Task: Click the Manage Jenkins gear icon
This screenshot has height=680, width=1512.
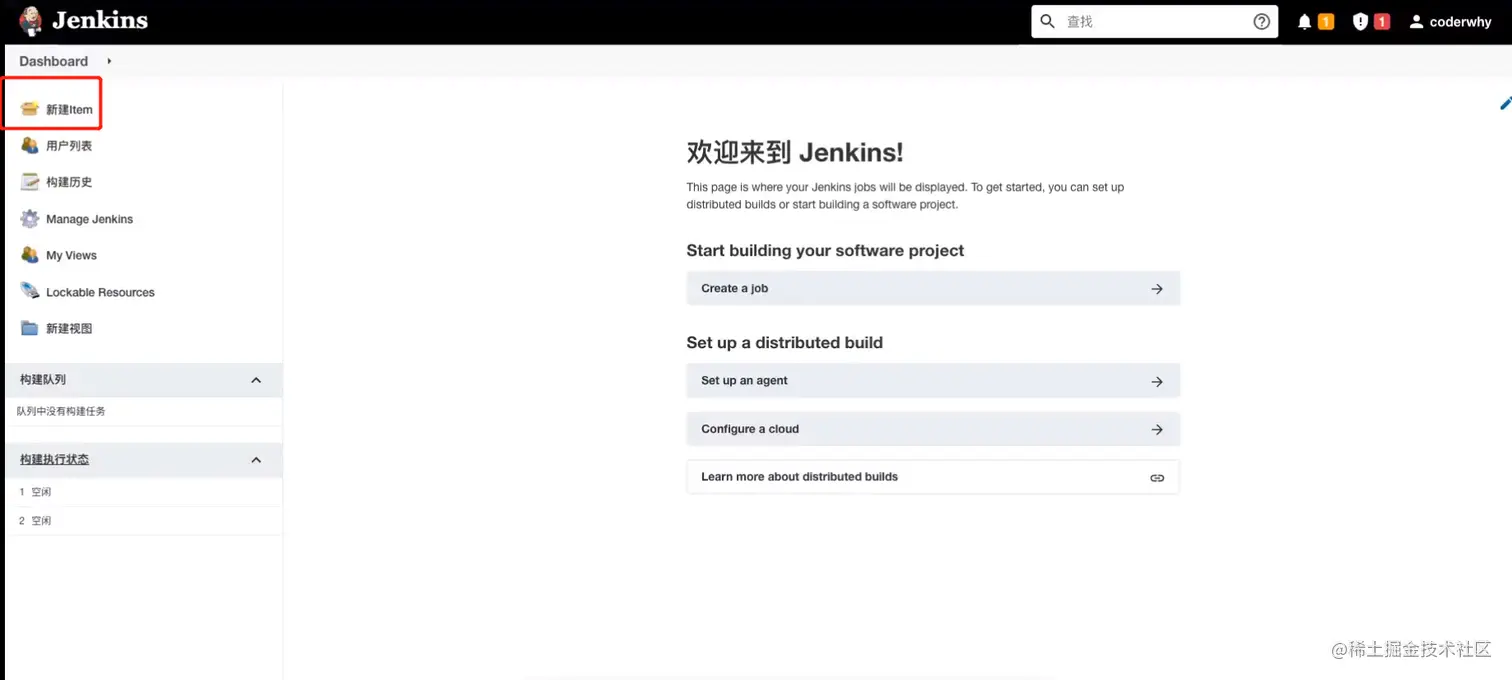Action: pyautogui.click(x=30, y=218)
